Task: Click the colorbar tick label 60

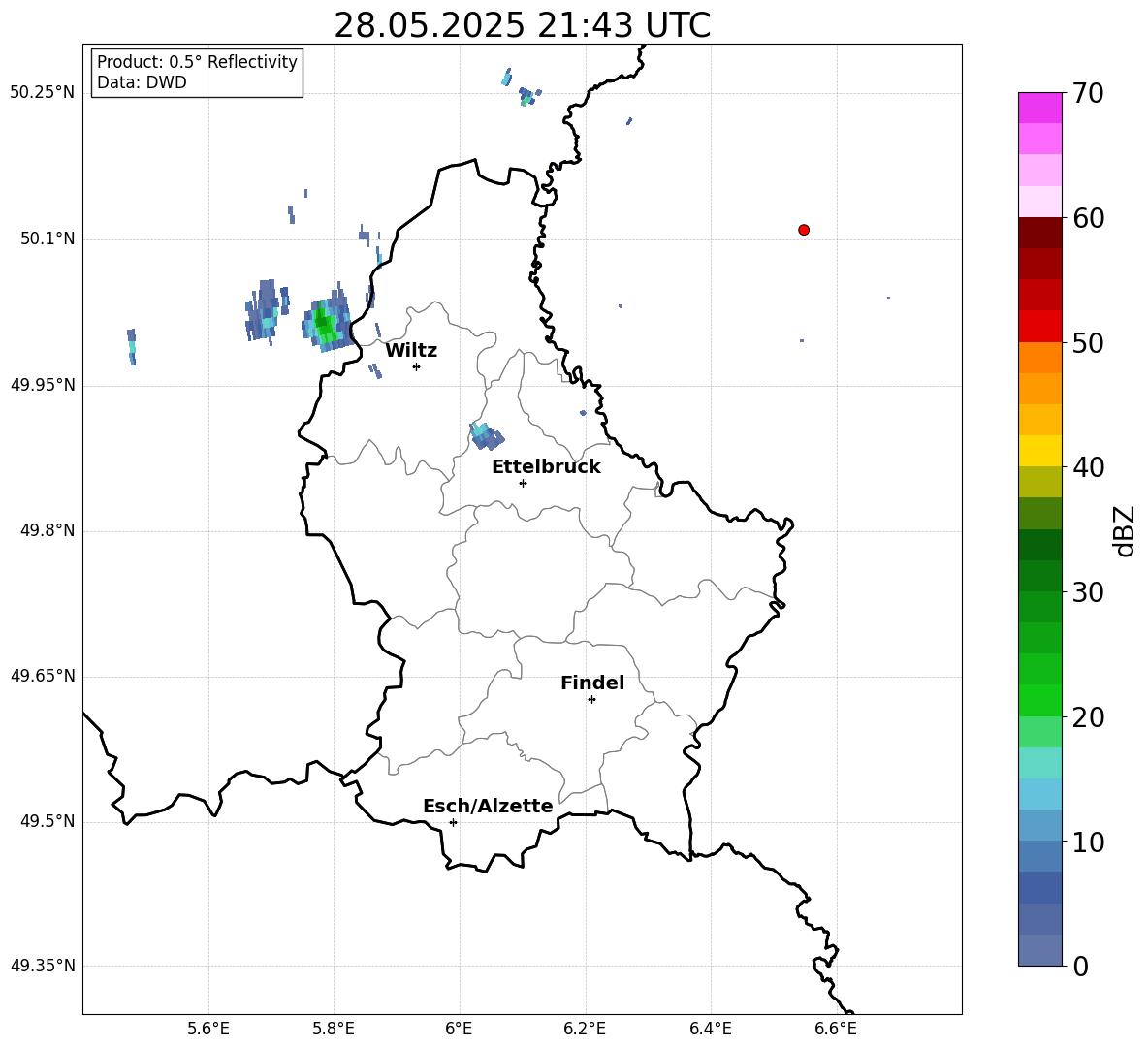Action: (x=1088, y=218)
